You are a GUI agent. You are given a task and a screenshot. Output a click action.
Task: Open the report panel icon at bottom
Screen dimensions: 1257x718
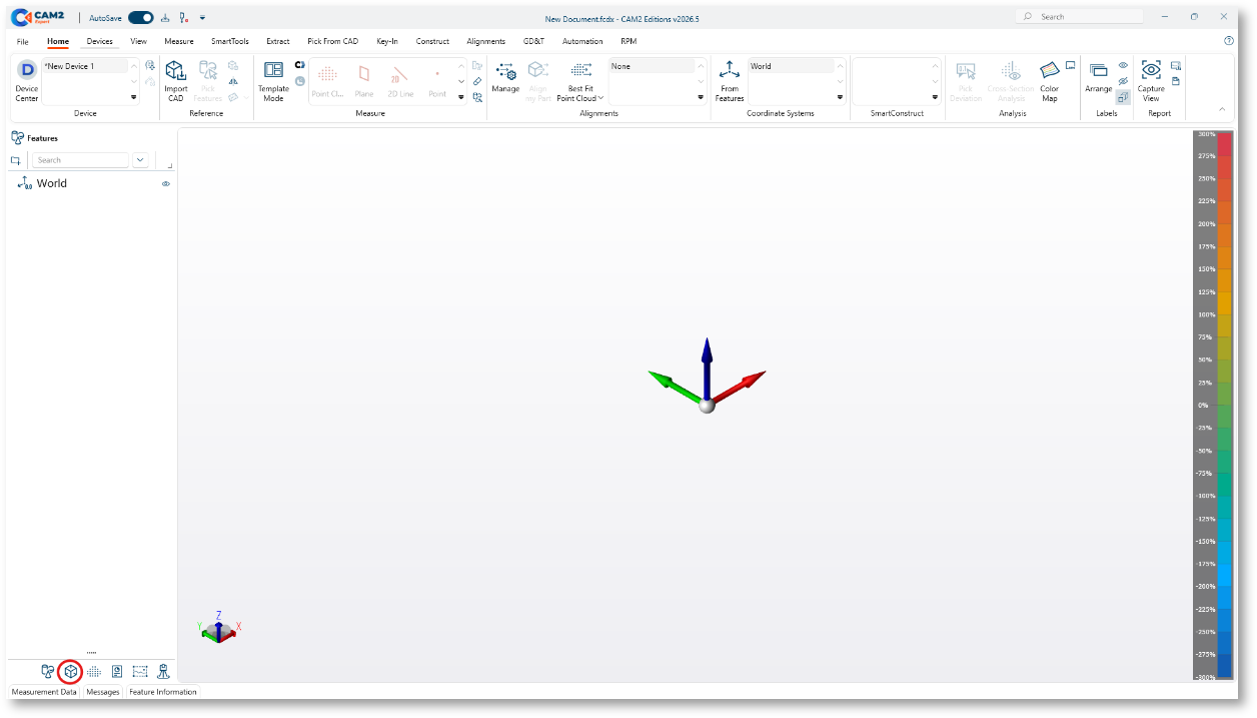tap(117, 672)
